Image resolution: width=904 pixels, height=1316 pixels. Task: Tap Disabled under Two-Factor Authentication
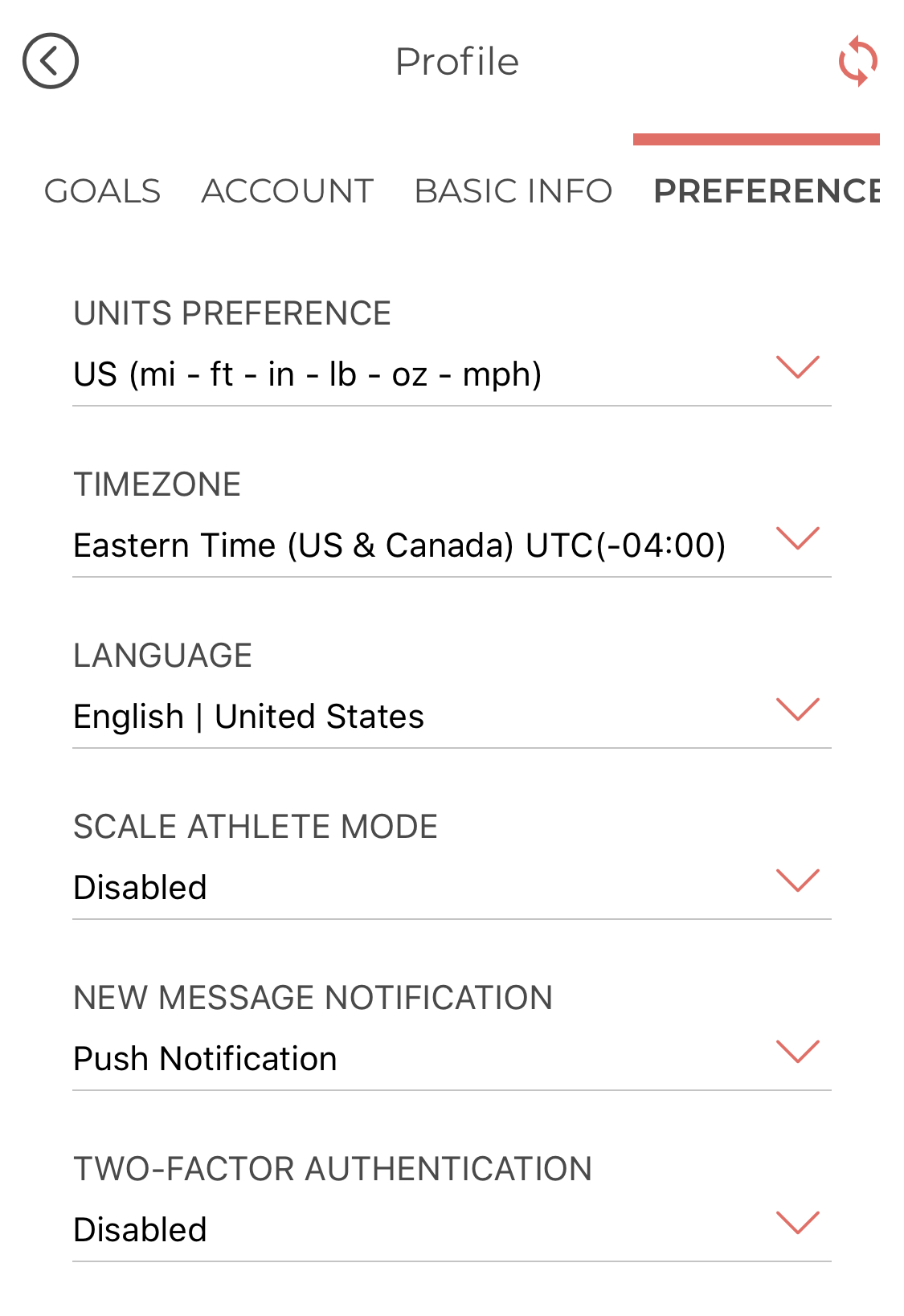click(141, 1230)
